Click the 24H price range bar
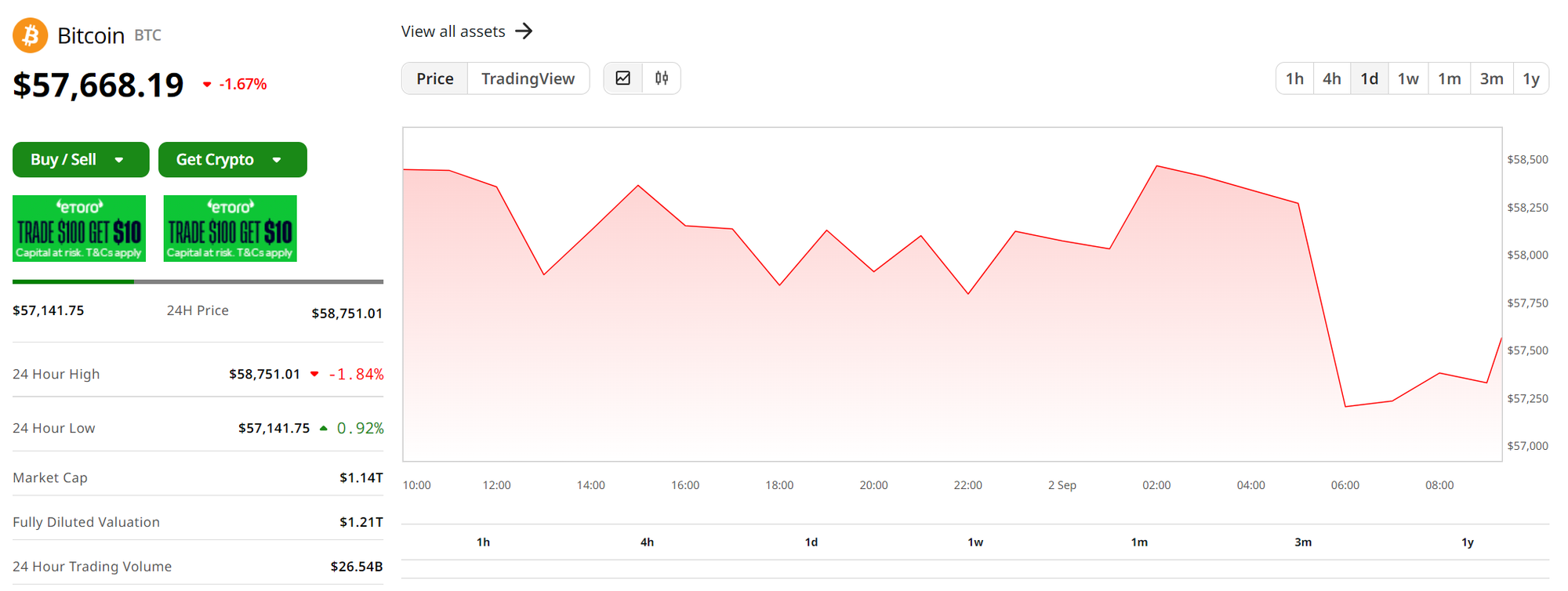This screenshot has height=591, width=1568. (198, 281)
